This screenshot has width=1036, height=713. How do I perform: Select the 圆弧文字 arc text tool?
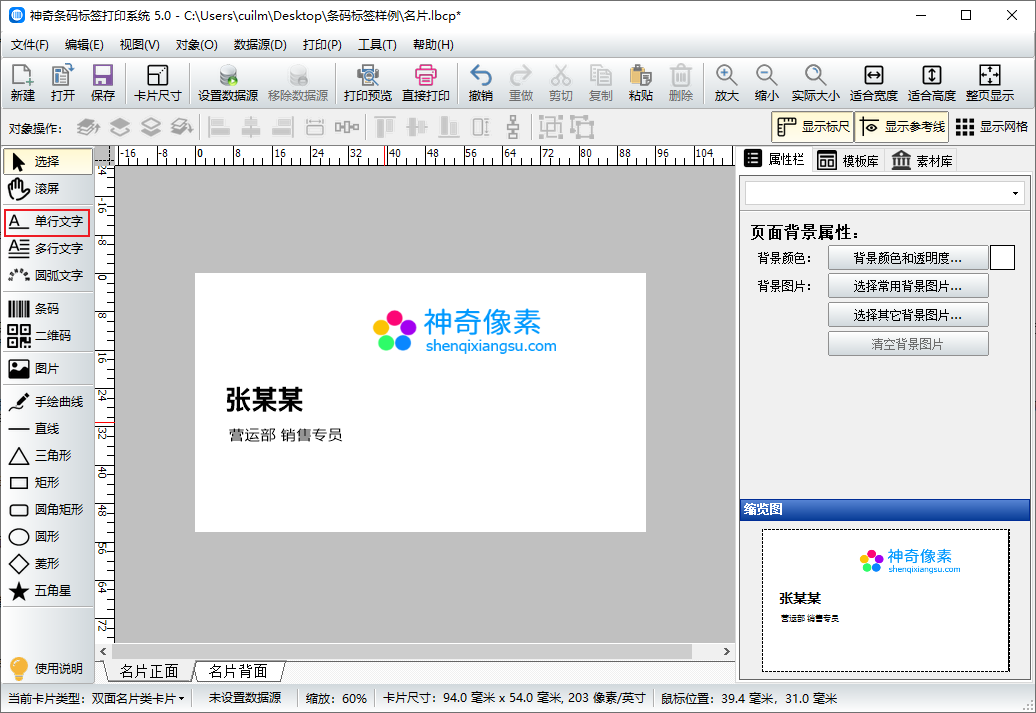click(46, 276)
